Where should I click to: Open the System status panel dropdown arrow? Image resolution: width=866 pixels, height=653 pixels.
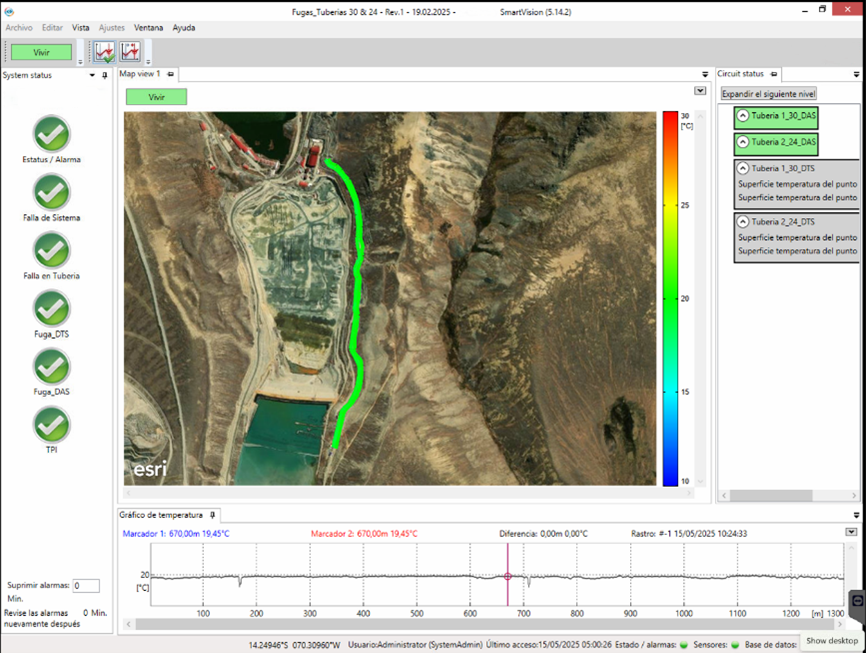click(92, 75)
